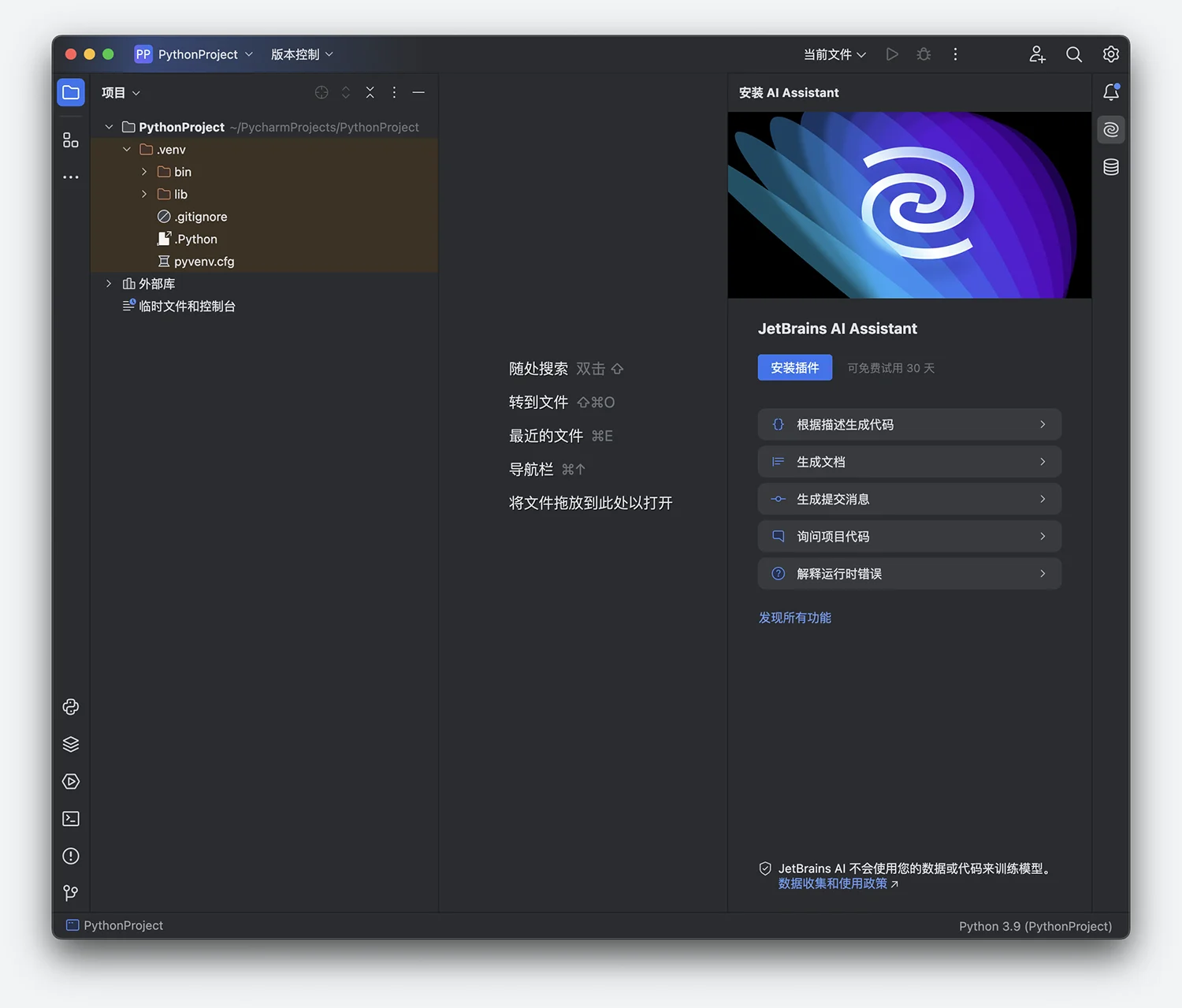1182x1008 pixels.
Task: Click the 随处搜索 hint text
Action: coord(538,369)
